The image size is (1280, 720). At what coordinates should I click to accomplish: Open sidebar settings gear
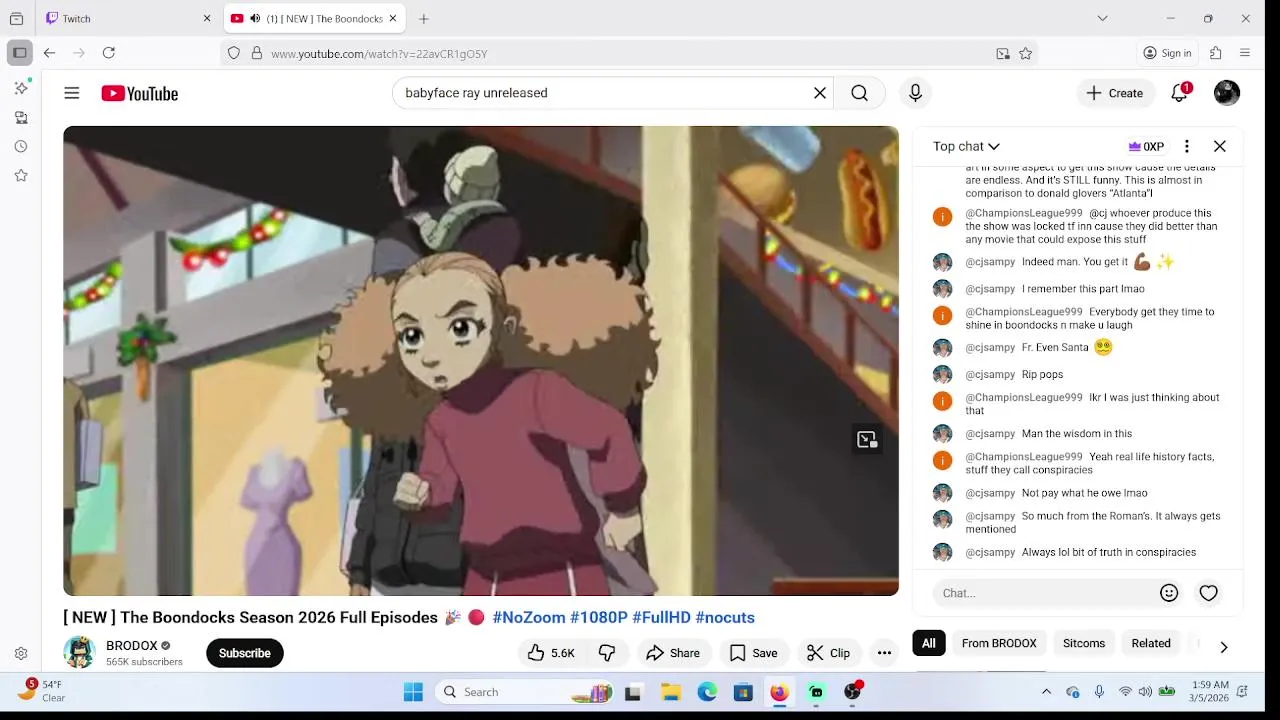tap(21, 654)
